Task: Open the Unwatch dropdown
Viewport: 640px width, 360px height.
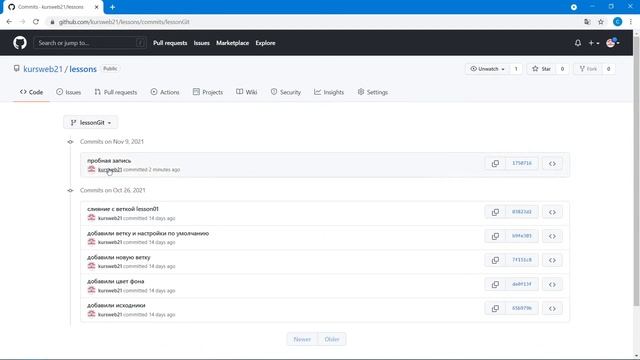Action: tap(487, 69)
